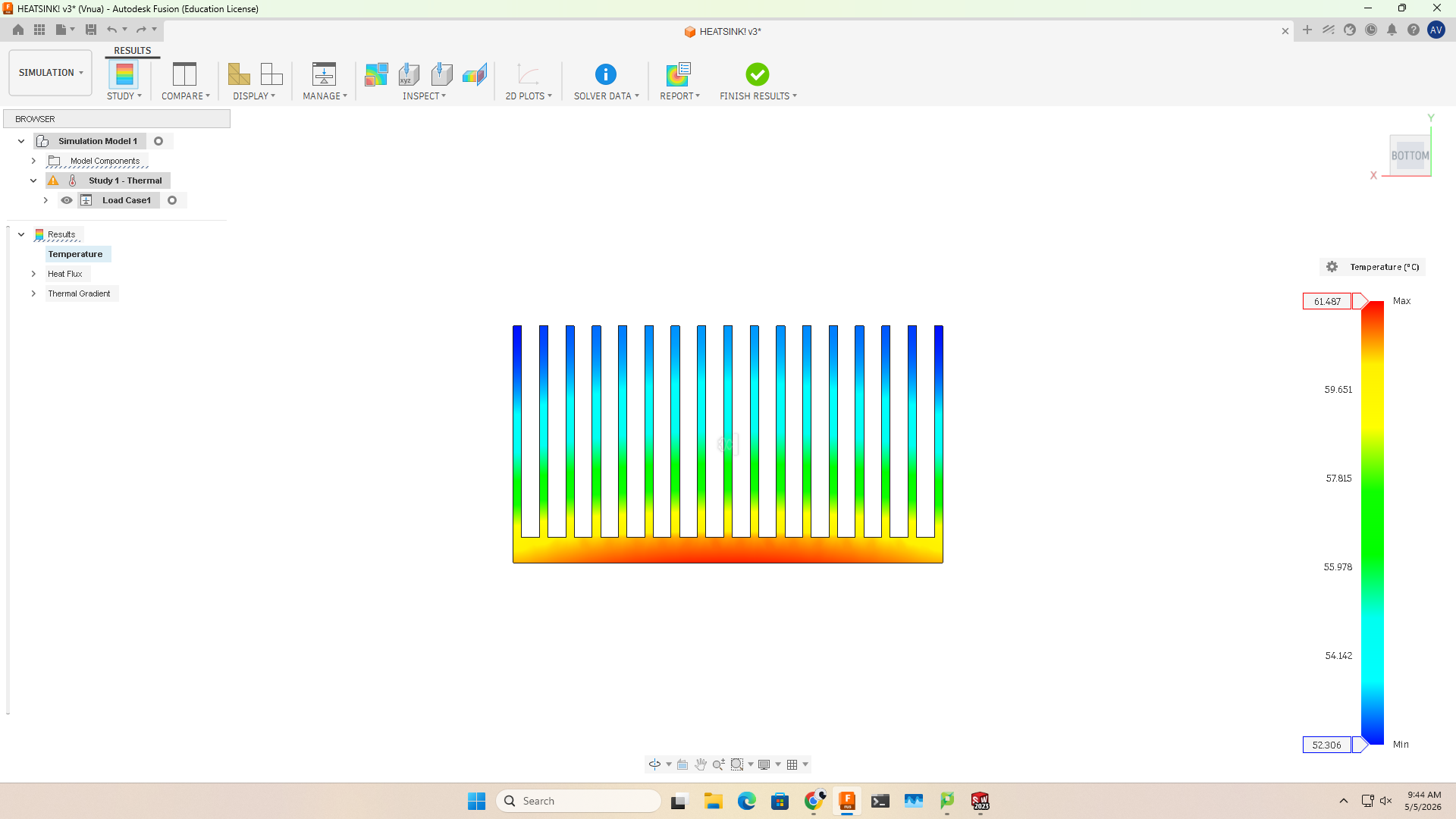This screenshot has width=1456, height=819.
Task: Click the maximum value field 61.487
Action: (1327, 301)
